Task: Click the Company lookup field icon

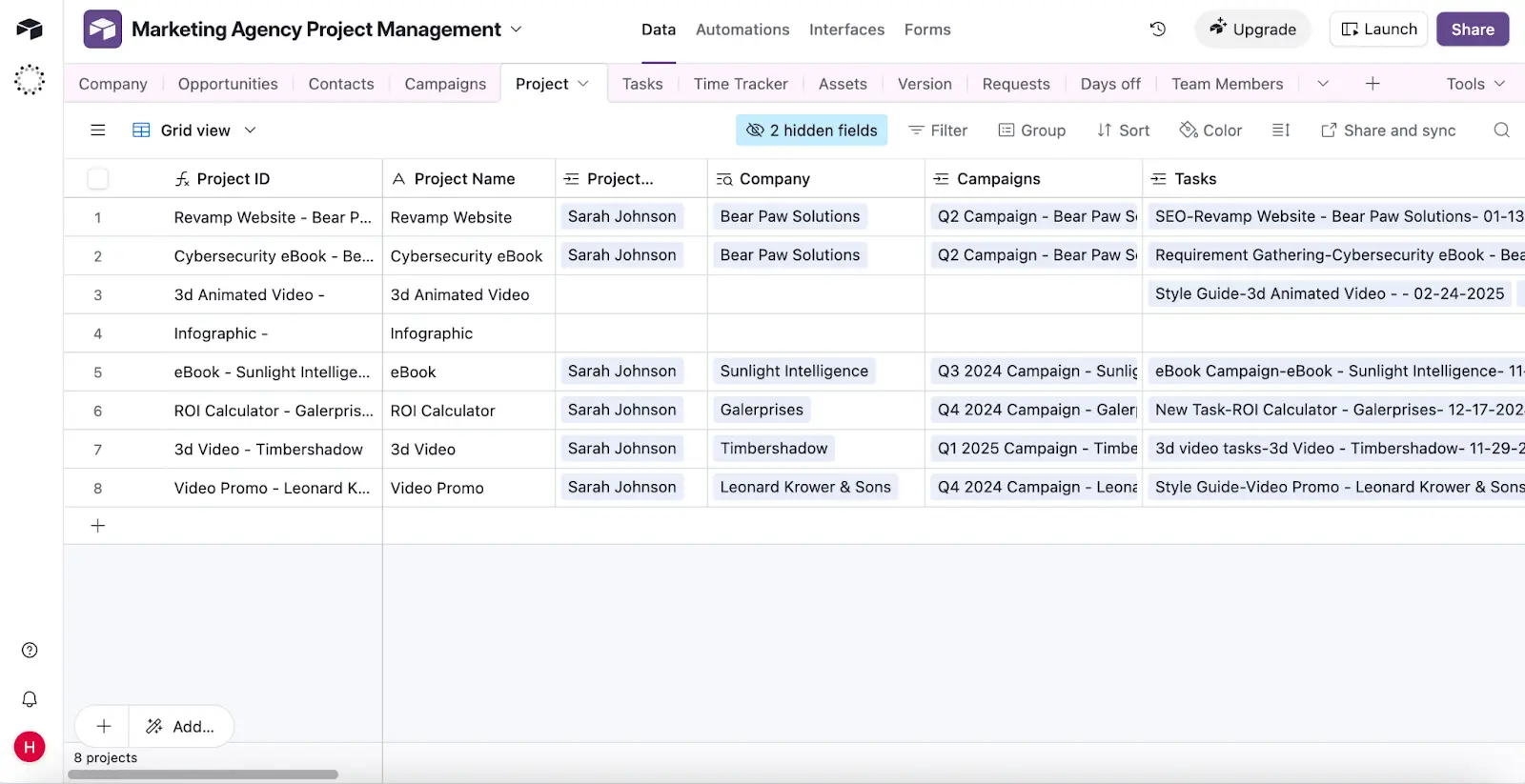Action: coord(724,179)
